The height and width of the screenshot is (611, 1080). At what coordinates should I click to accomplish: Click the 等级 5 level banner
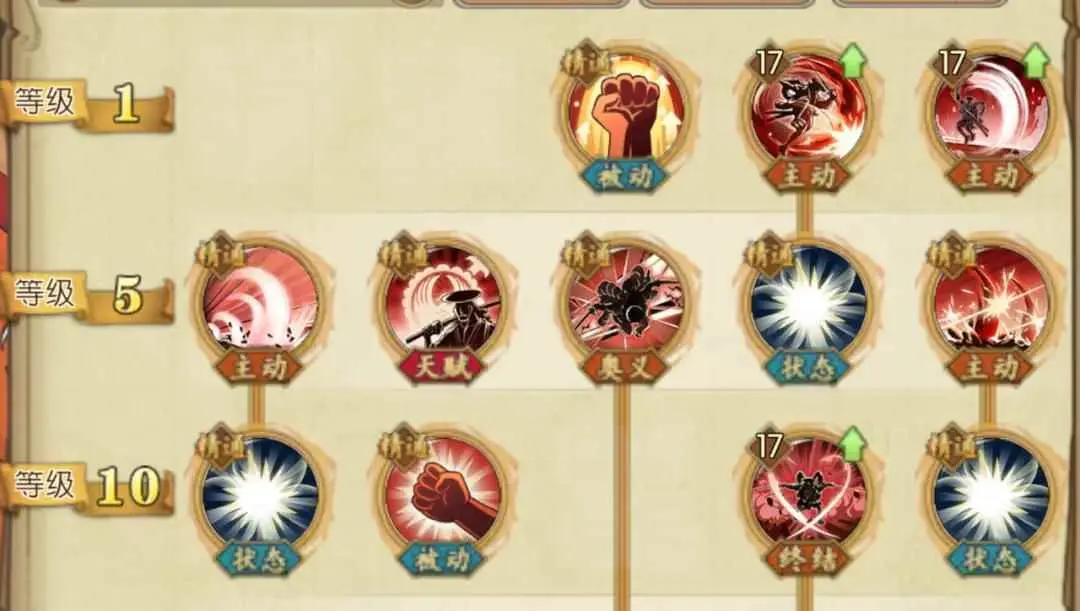(86, 296)
